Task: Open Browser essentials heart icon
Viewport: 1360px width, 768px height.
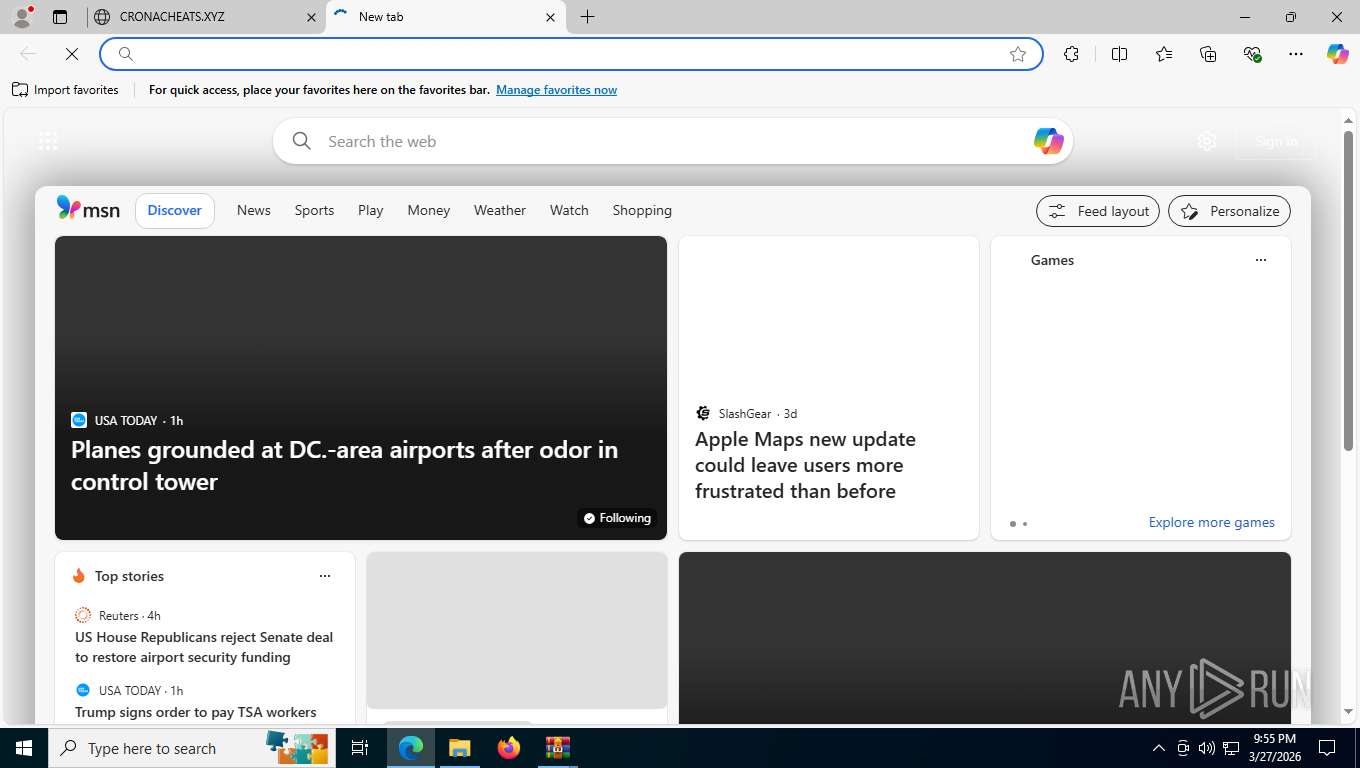Action: [1252, 54]
